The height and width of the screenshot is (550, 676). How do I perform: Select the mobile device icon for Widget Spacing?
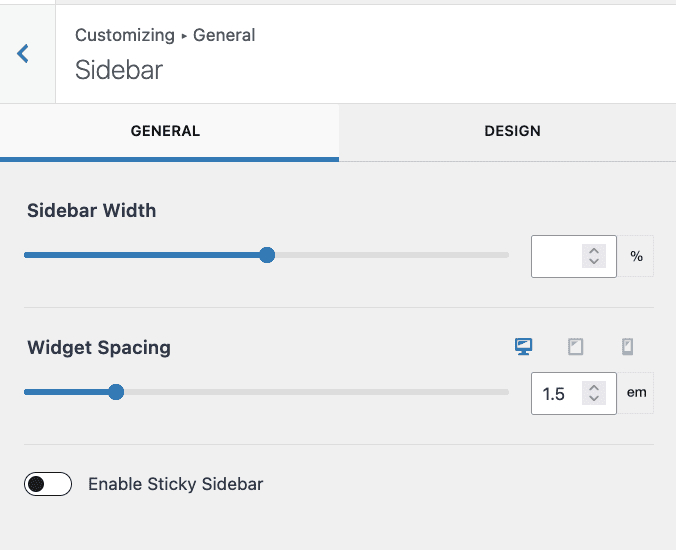pyautogui.click(x=627, y=347)
